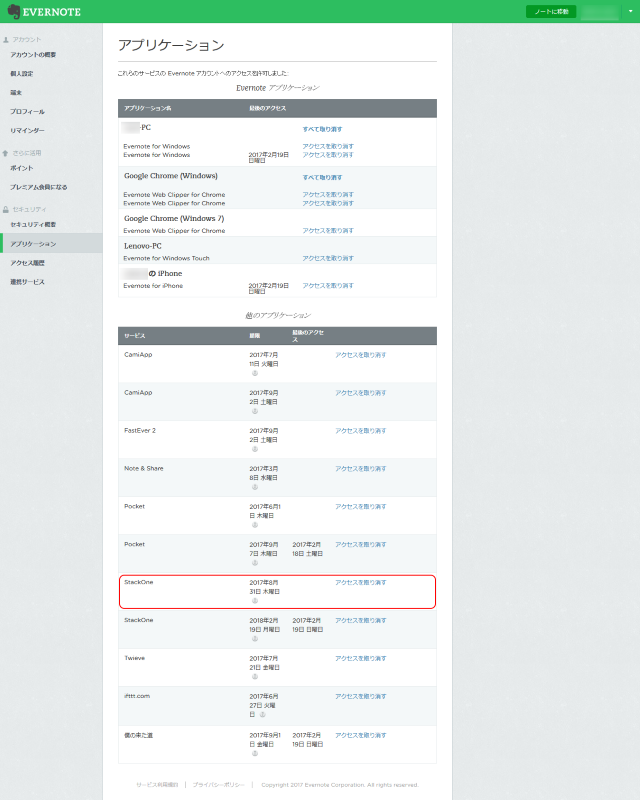This screenshot has height=800, width=640.
Task: Click info icon under Note & Share date
Action: point(255,487)
